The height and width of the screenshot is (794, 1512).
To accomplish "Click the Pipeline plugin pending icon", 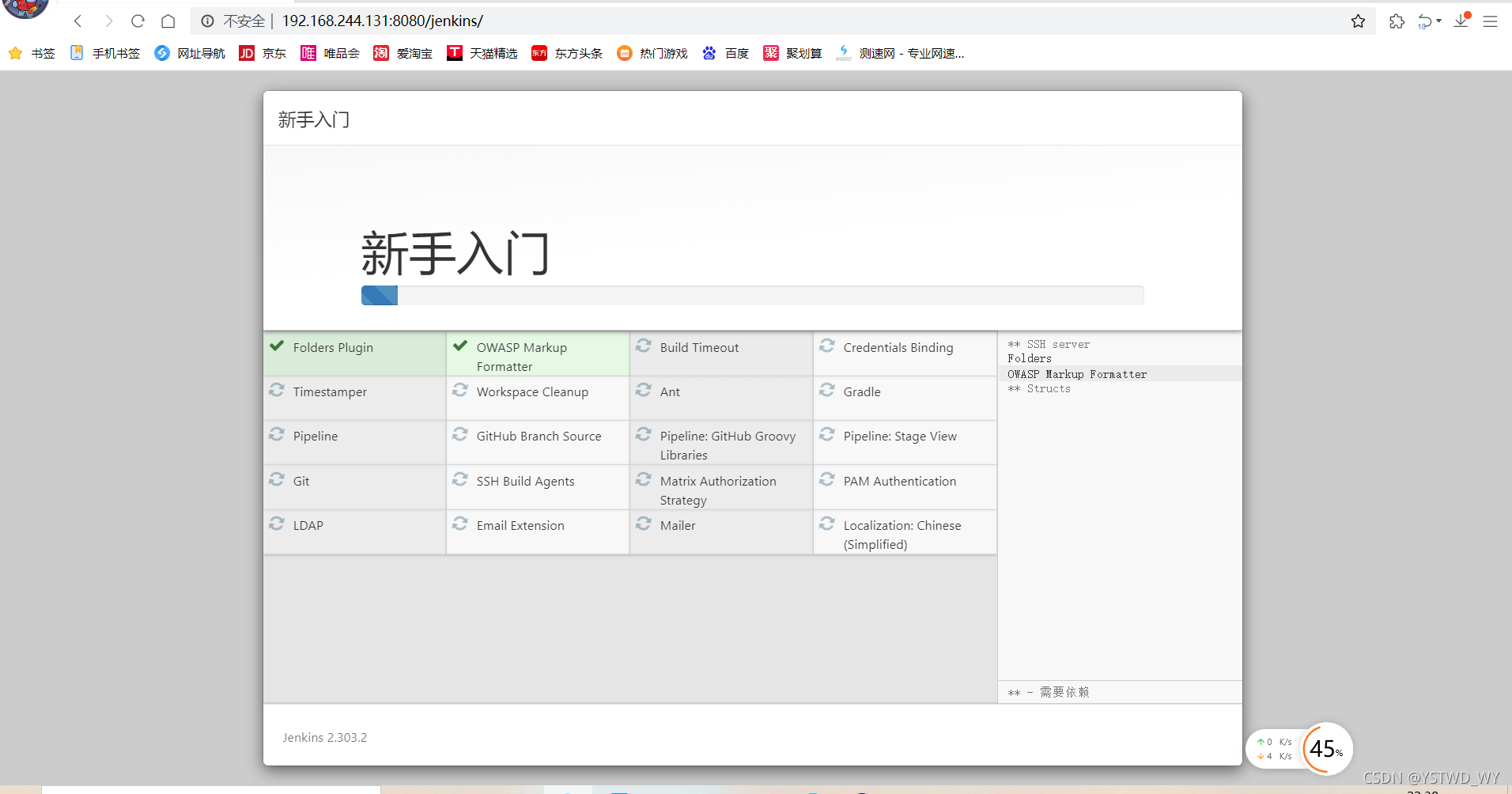I will pyautogui.click(x=277, y=434).
